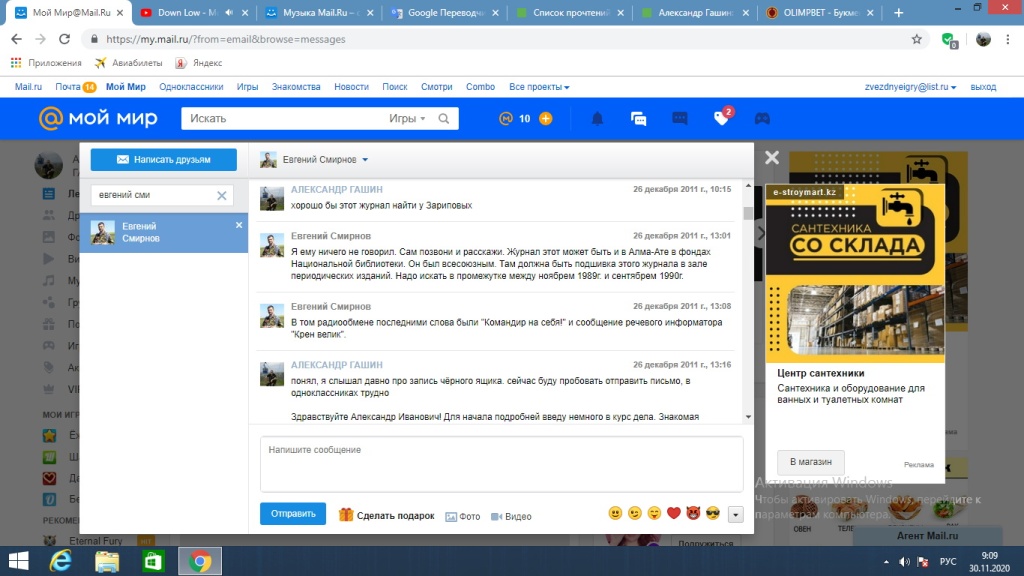Open Одноклассники link

coord(191,87)
